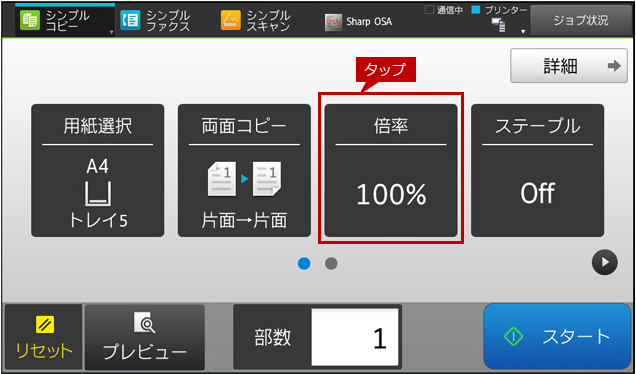Click the preview magnifier document icon
This screenshot has height=374, width=636.
click(x=144, y=323)
